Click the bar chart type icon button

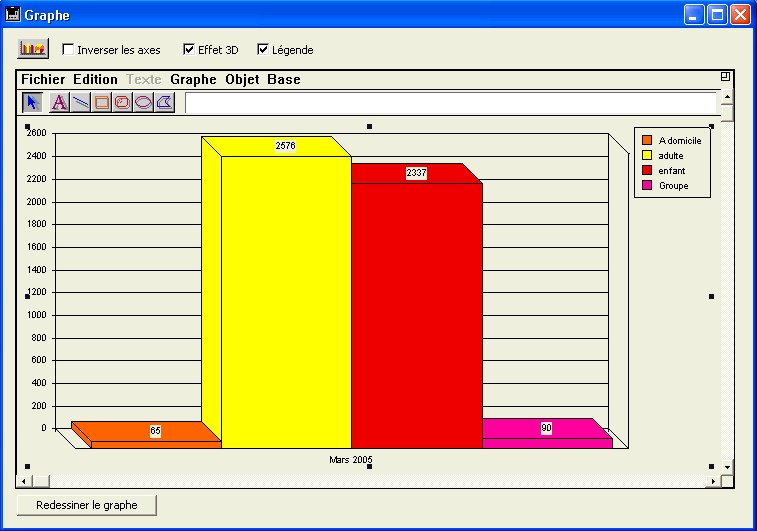coord(33,49)
